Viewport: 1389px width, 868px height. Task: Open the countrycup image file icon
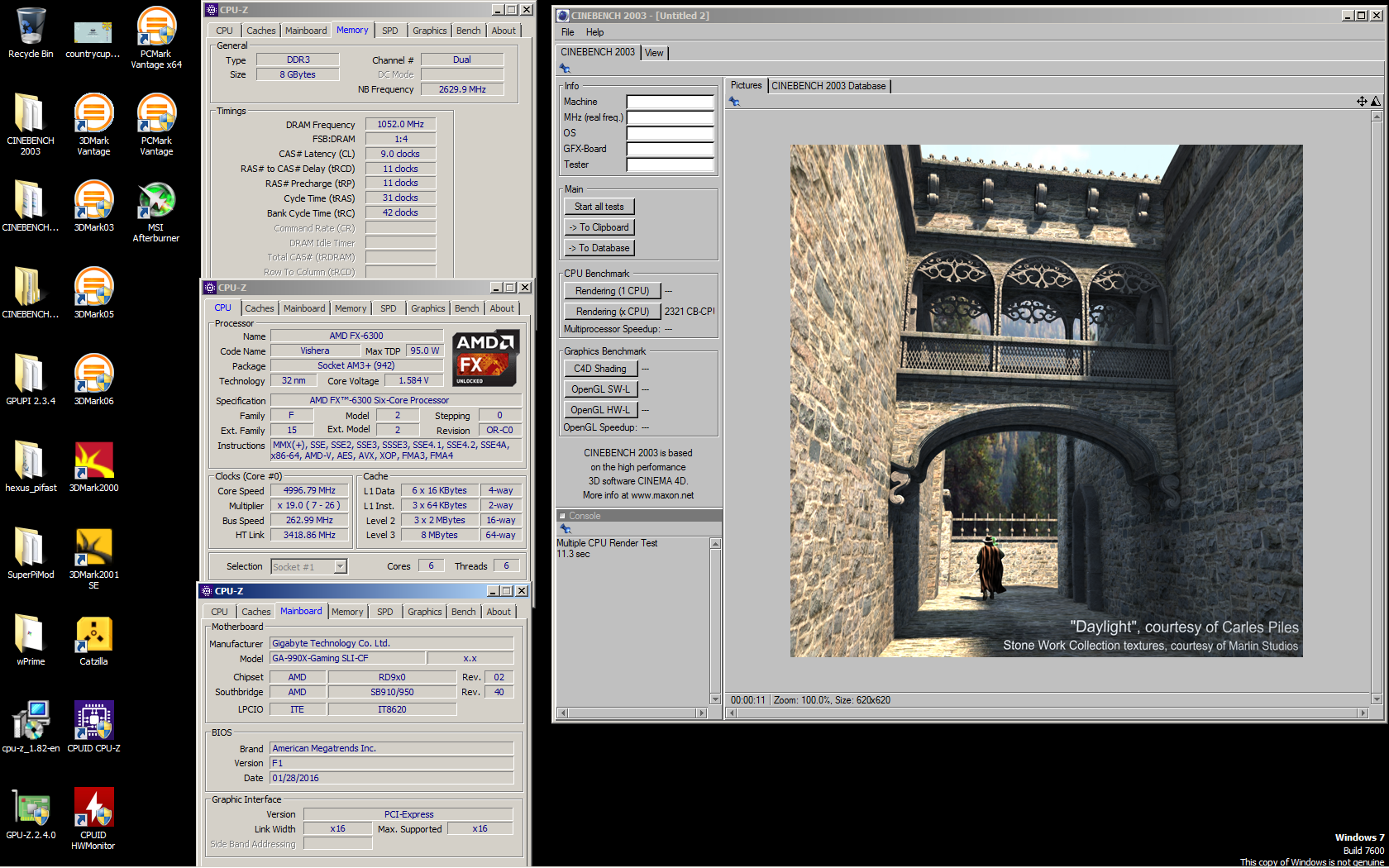(x=93, y=37)
